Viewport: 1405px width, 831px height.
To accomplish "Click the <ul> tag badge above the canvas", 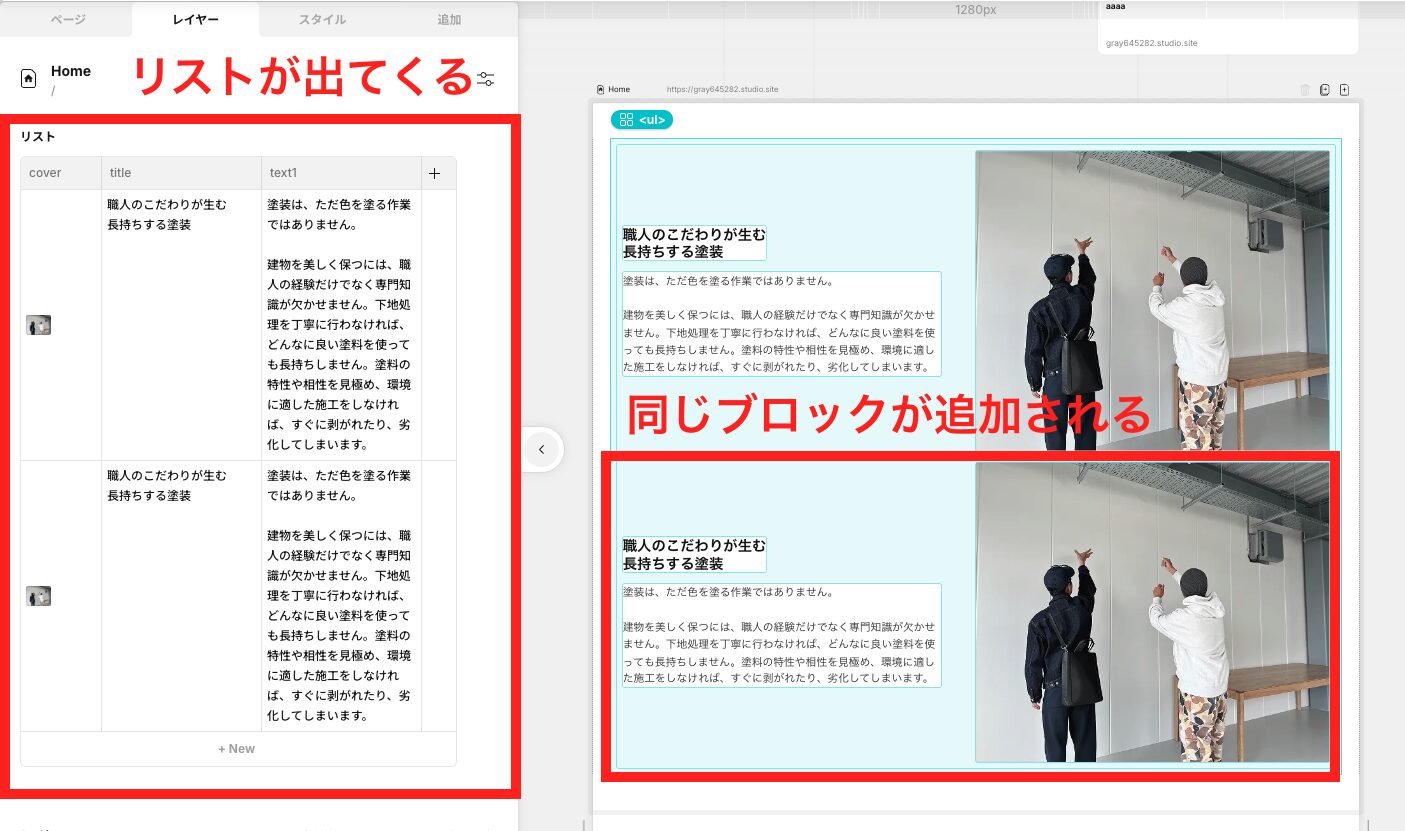I will point(651,119).
